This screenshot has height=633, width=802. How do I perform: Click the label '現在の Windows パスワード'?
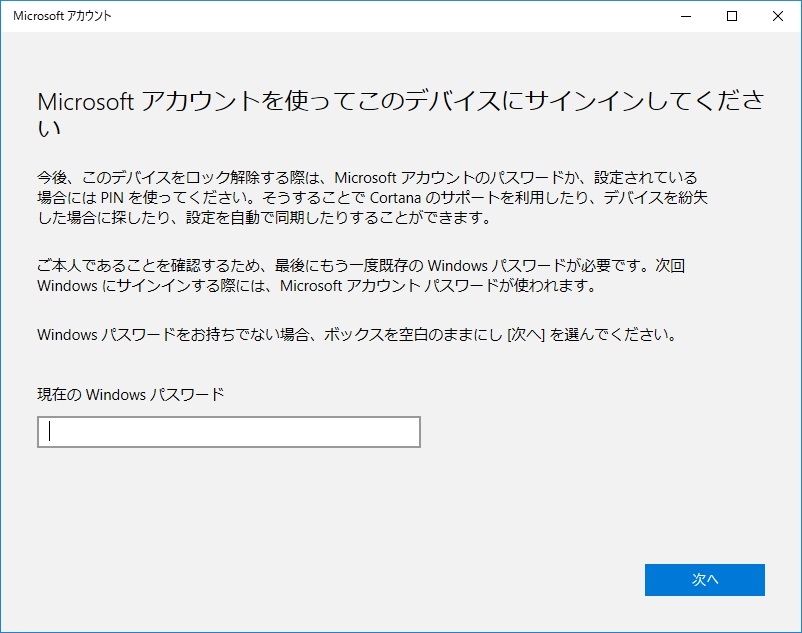click(x=131, y=395)
